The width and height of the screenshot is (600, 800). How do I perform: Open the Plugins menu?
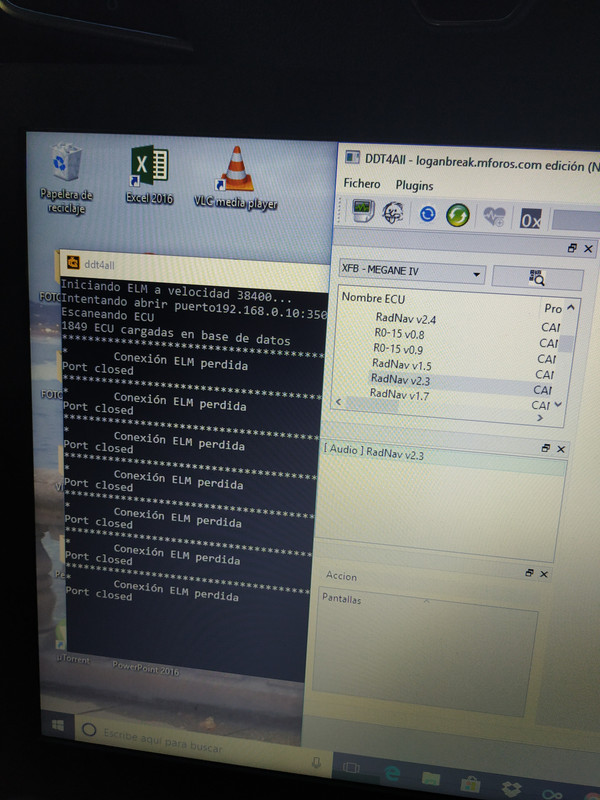414,186
